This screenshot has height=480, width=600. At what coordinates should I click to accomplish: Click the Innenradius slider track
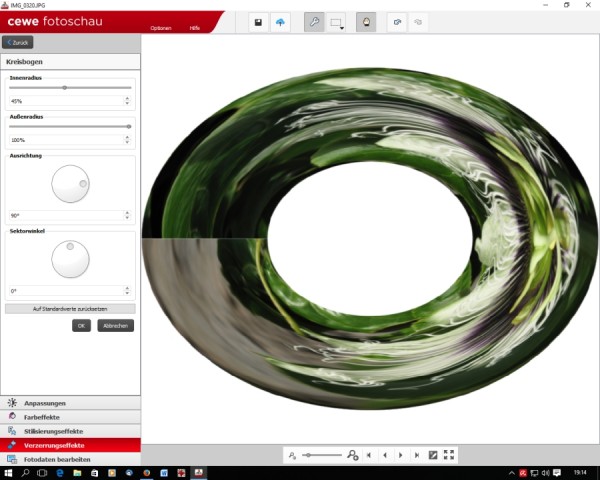click(x=70, y=88)
